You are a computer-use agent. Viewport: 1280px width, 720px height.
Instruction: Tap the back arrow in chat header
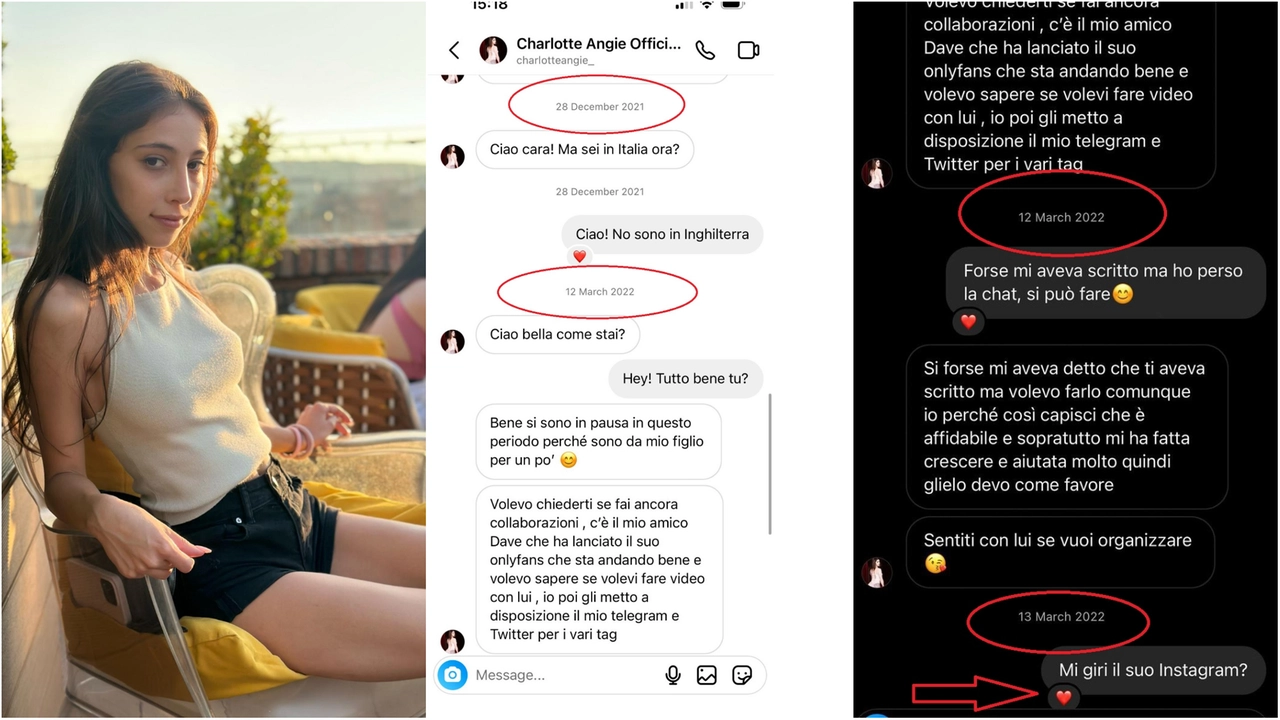point(454,50)
